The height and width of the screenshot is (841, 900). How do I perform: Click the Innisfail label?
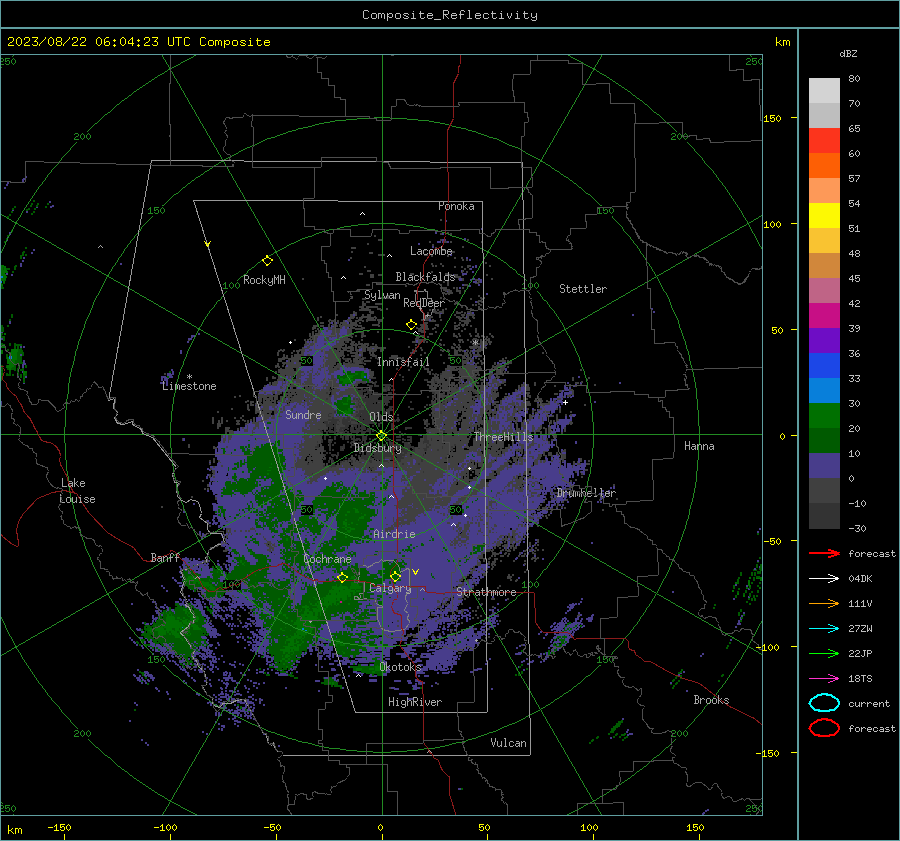pyautogui.click(x=403, y=362)
